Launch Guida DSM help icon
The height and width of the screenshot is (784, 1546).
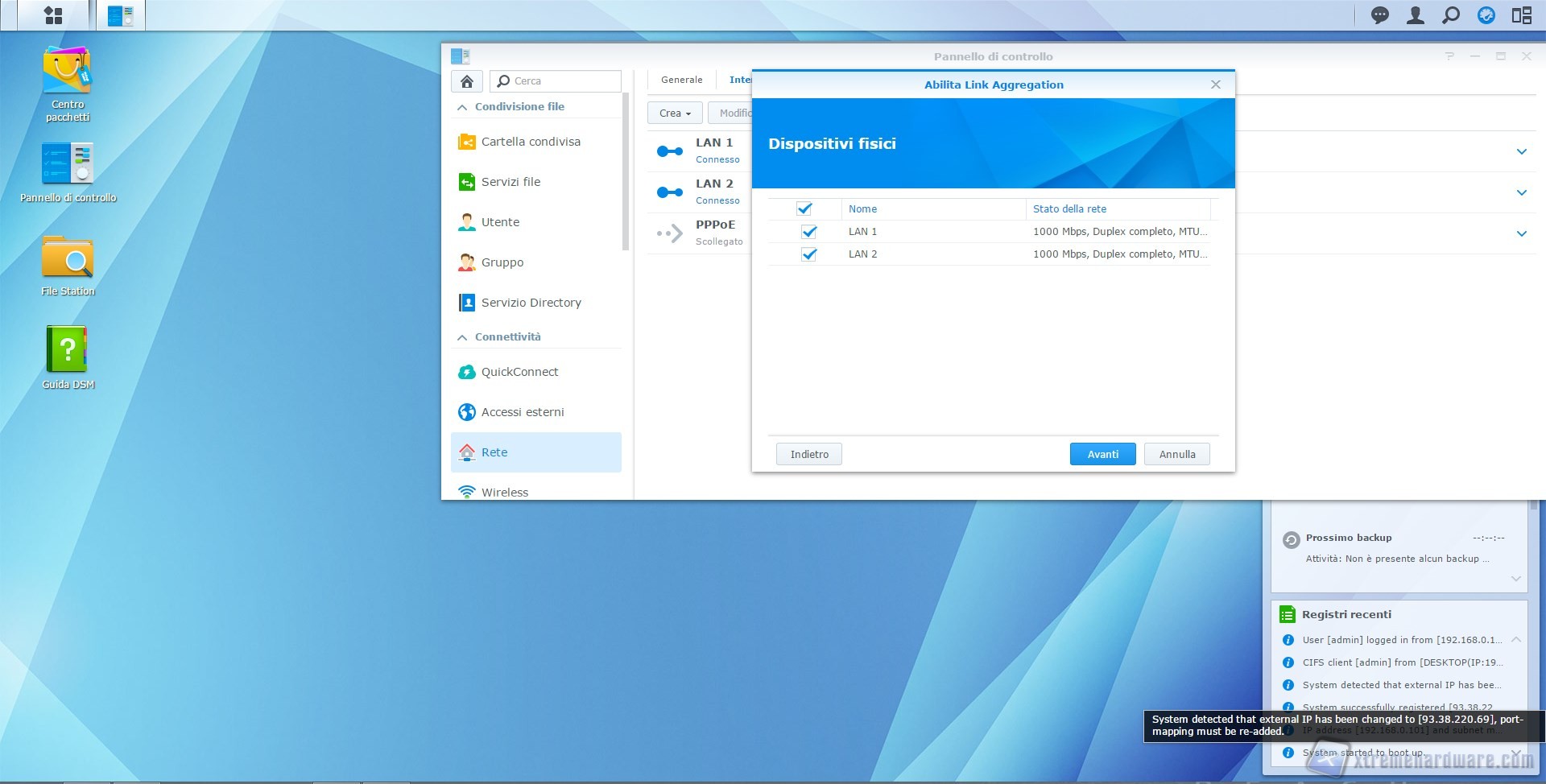pos(68,357)
